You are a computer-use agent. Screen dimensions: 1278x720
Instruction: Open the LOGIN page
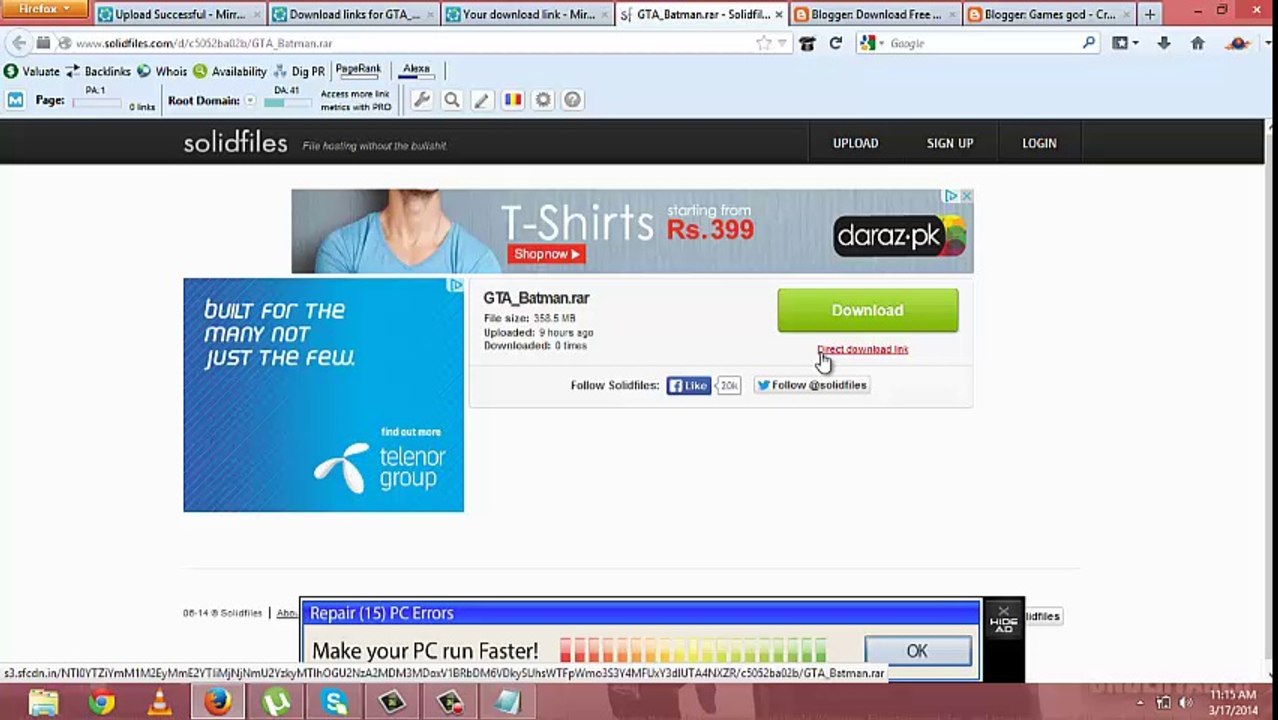[1039, 143]
